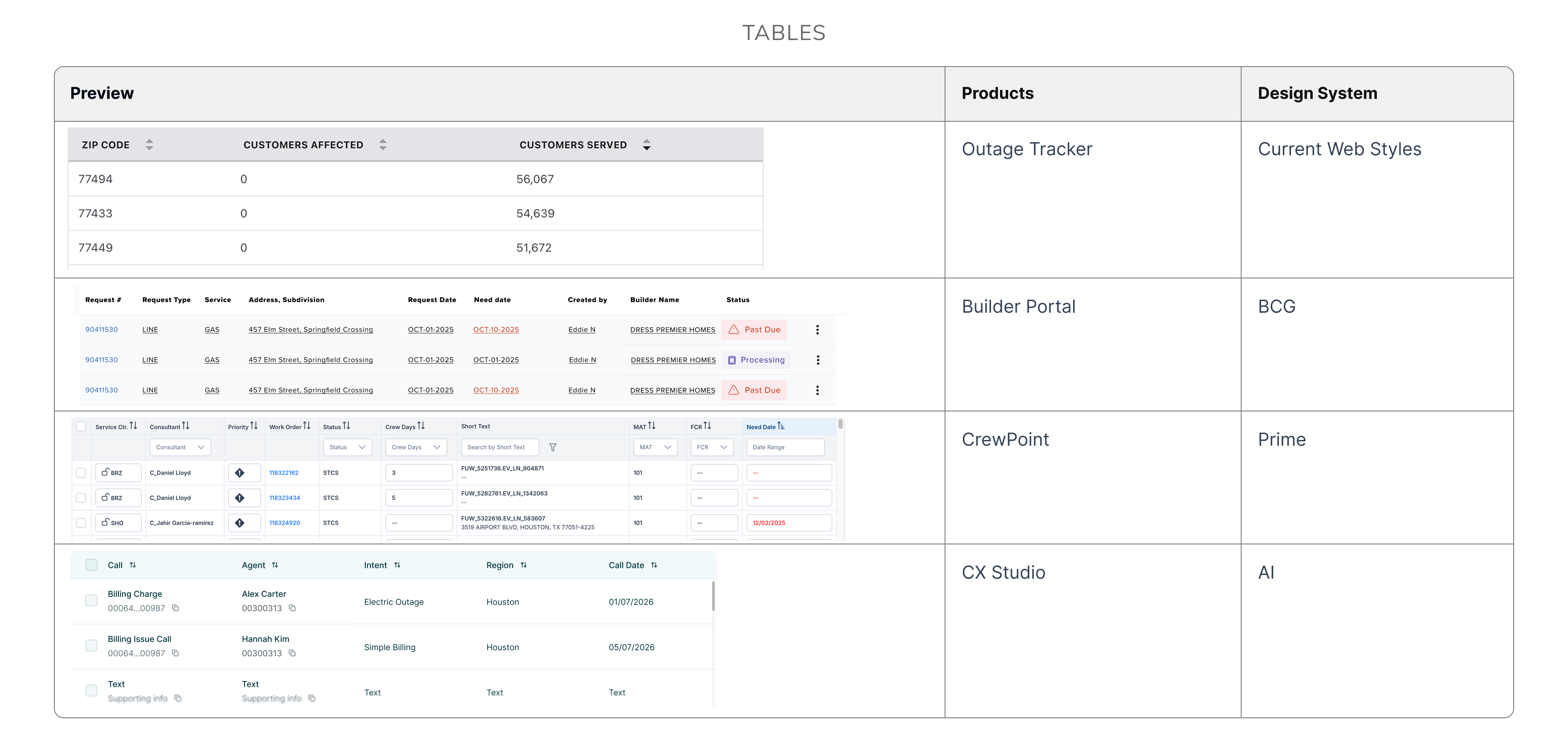The image size is (1568, 737).
Task: Sort by Intent column icon
Action: coord(397,565)
